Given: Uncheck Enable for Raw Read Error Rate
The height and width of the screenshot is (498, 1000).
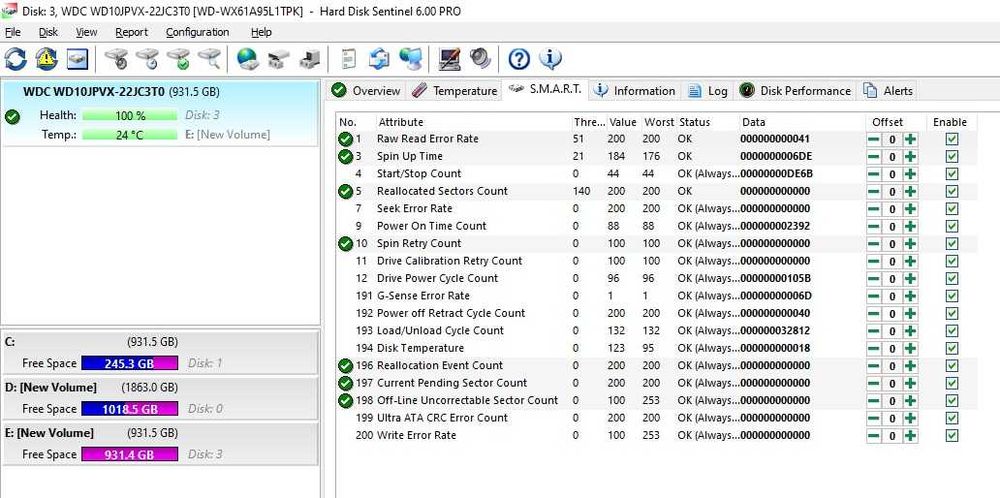Looking at the screenshot, I should tap(952, 139).
